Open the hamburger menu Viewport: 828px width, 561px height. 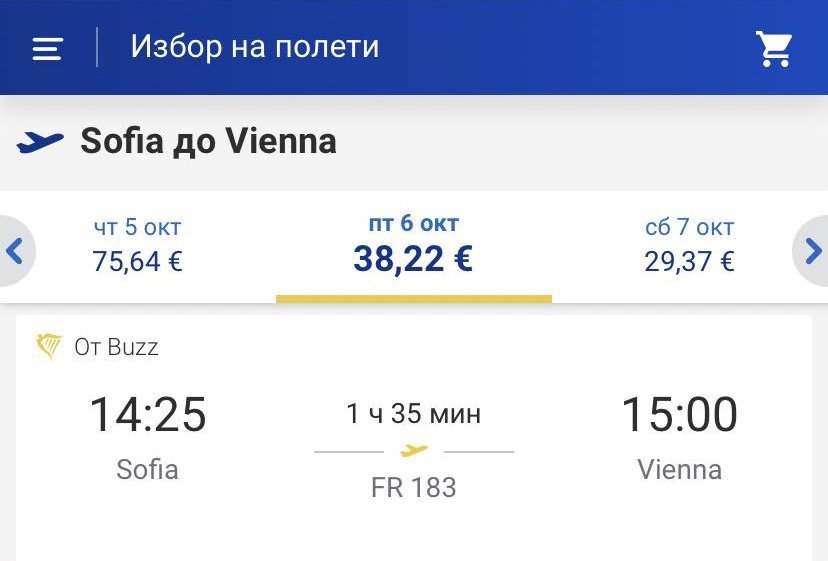click(x=47, y=48)
